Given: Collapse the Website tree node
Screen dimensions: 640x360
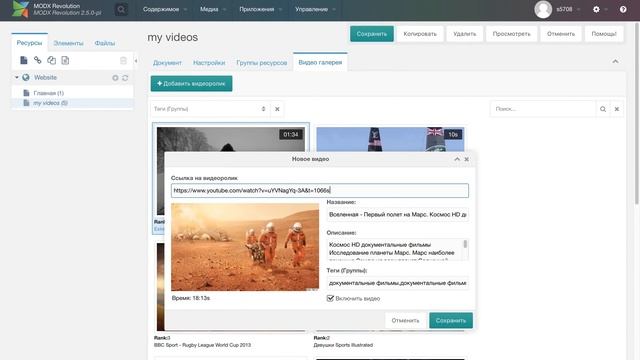Looking at the screenshot, I should coord(17,77).
